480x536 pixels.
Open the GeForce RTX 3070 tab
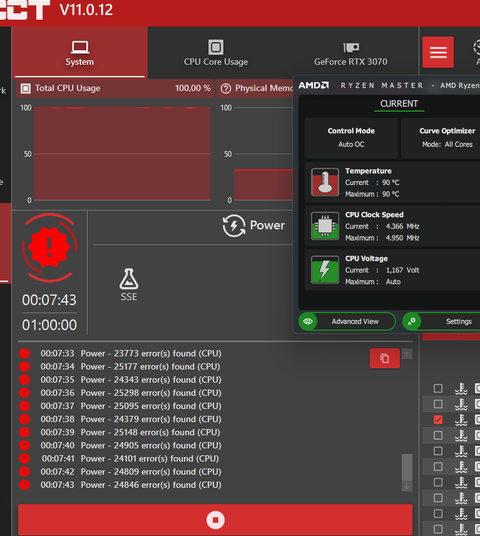click(x=351, y=53)
